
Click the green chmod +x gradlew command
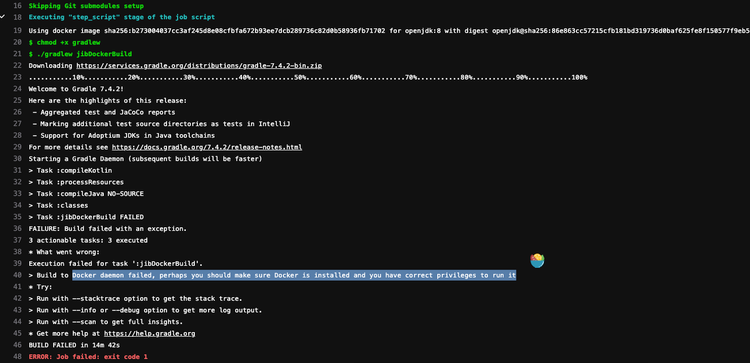coord(64,42)
